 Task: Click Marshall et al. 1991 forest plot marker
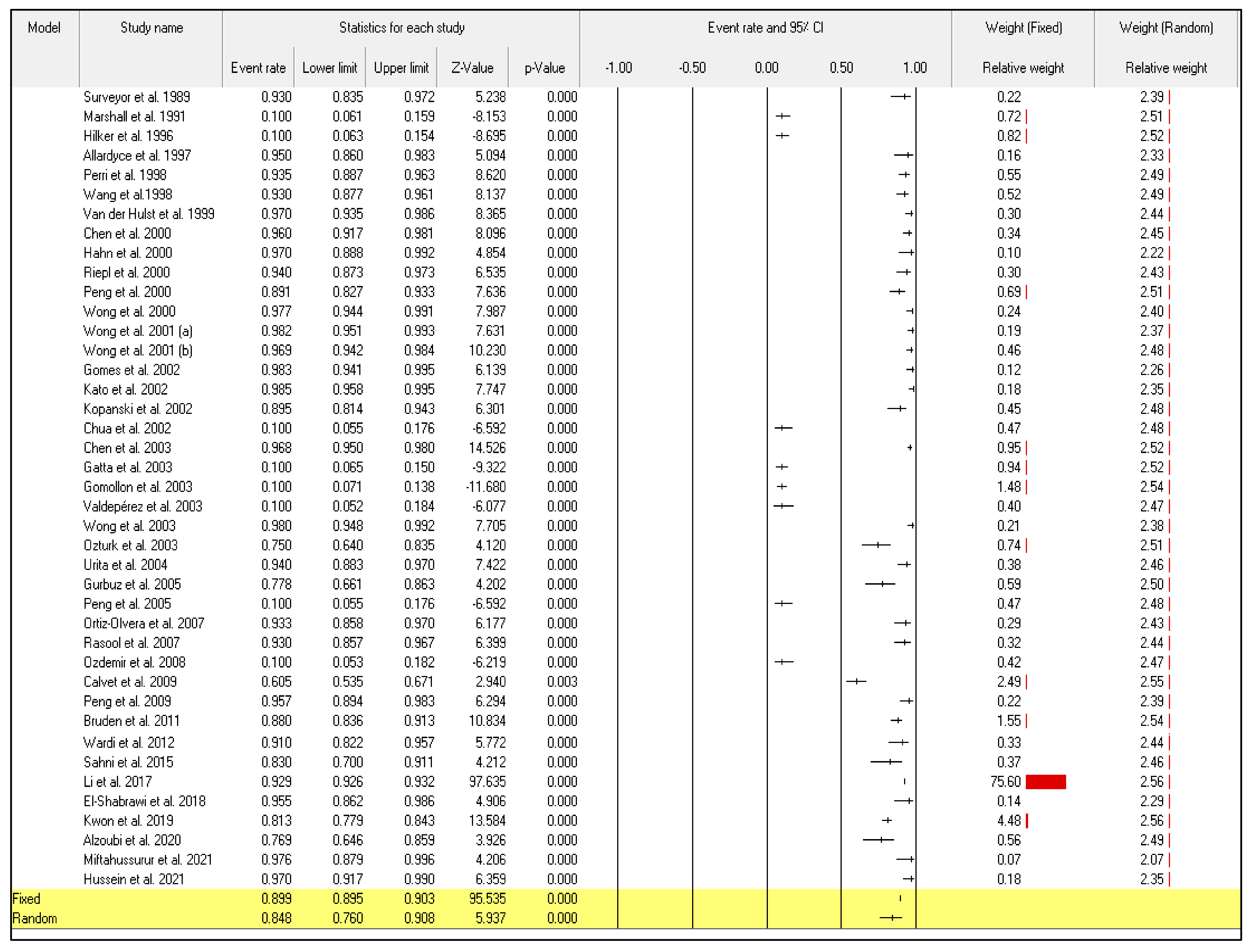(782, 116)
